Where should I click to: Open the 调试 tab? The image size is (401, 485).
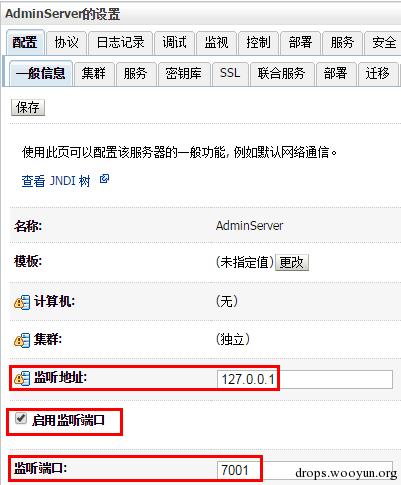[x=174, y=43]
